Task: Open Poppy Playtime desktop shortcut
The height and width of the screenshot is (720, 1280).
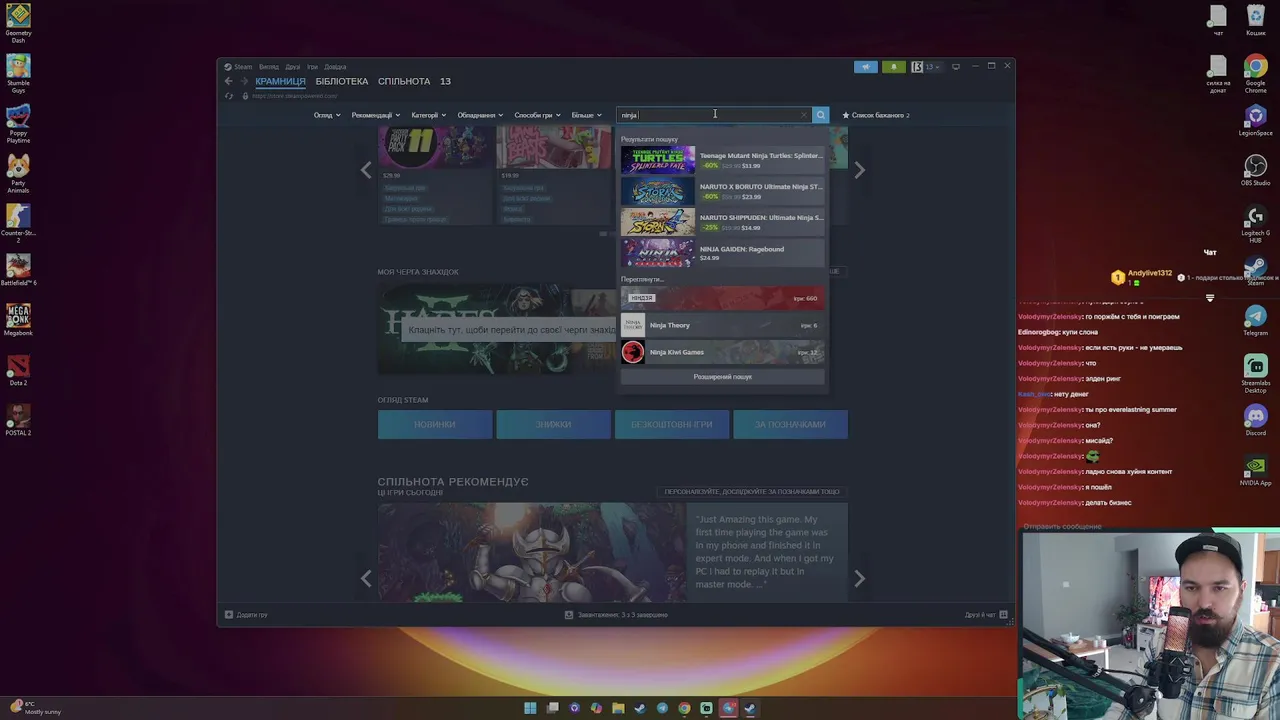Action: 18,124
